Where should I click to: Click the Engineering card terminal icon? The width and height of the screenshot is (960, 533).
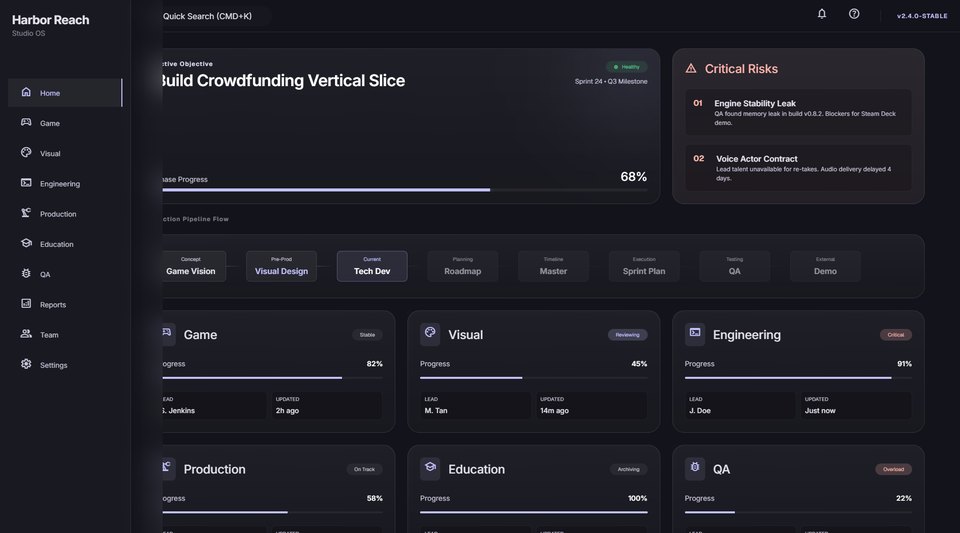(694, 333)
